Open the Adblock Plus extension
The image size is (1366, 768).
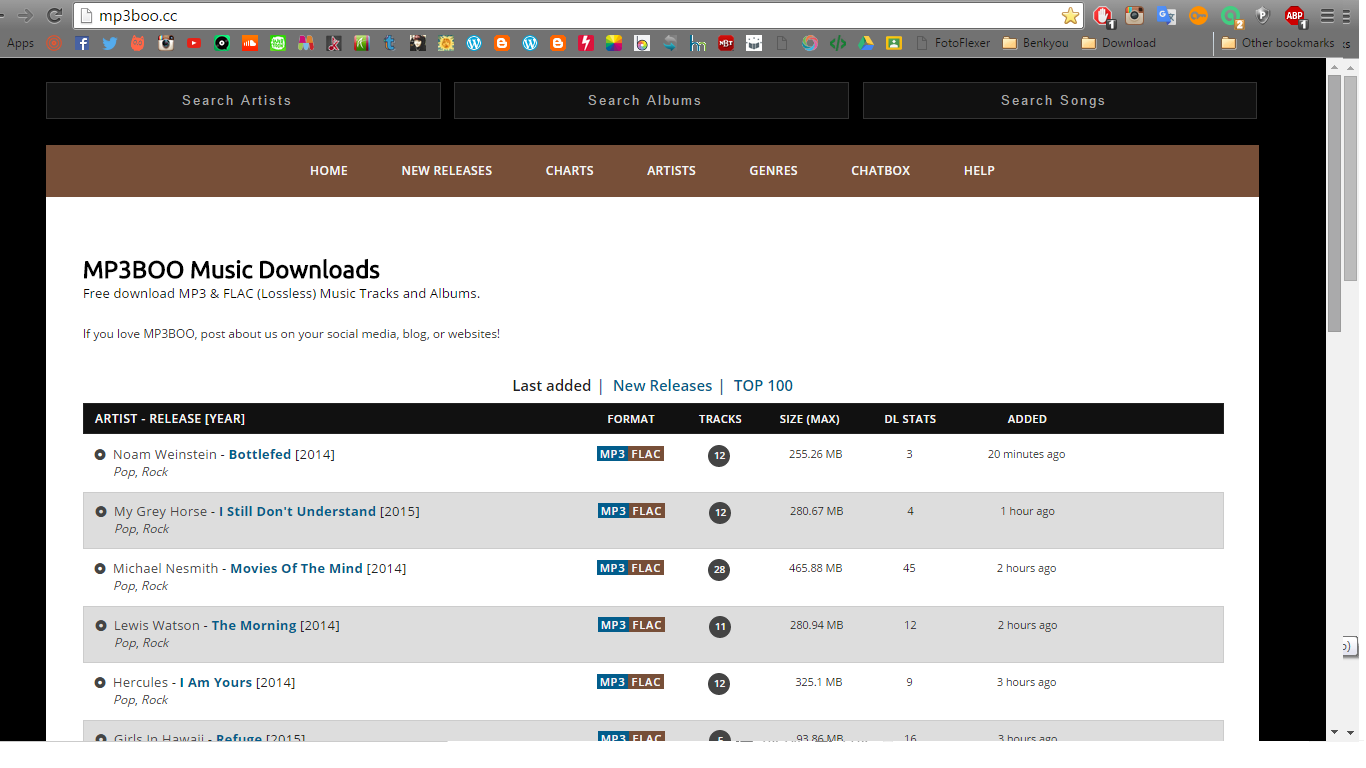coord(1295,16)
